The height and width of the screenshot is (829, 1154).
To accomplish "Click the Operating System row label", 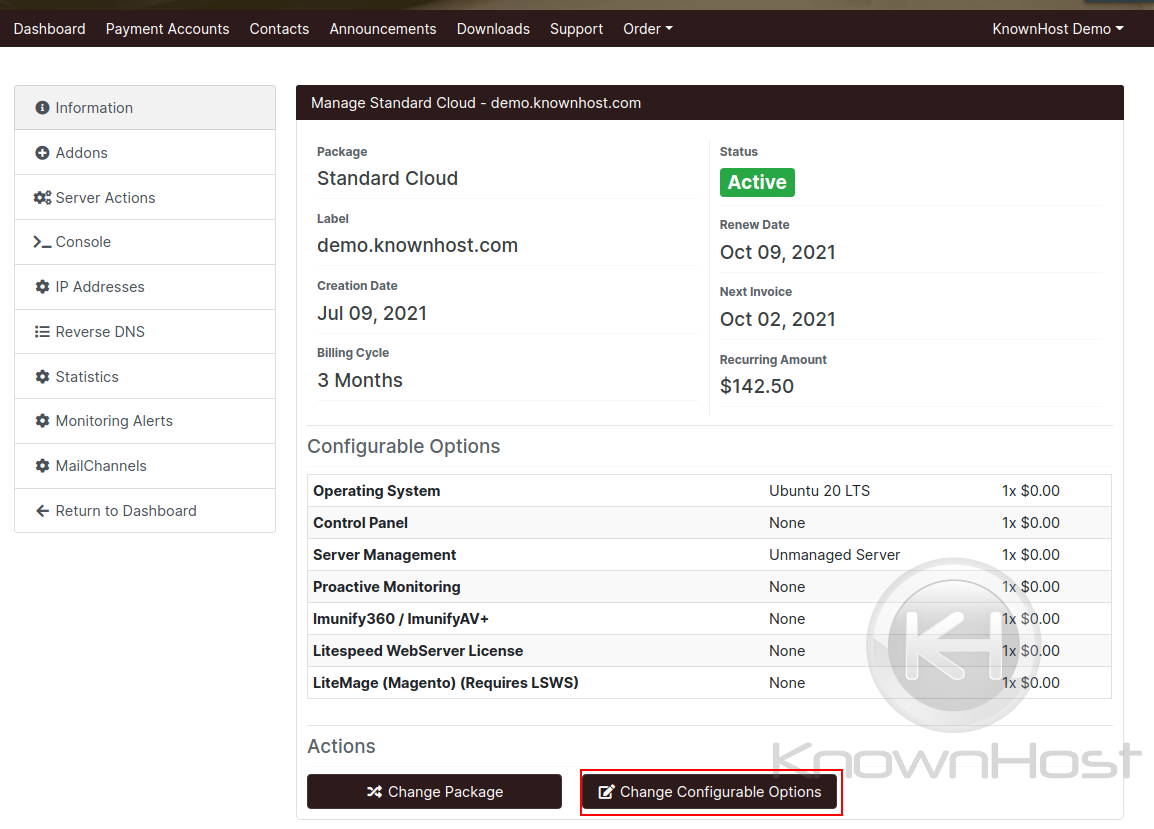I will (376, 490).
